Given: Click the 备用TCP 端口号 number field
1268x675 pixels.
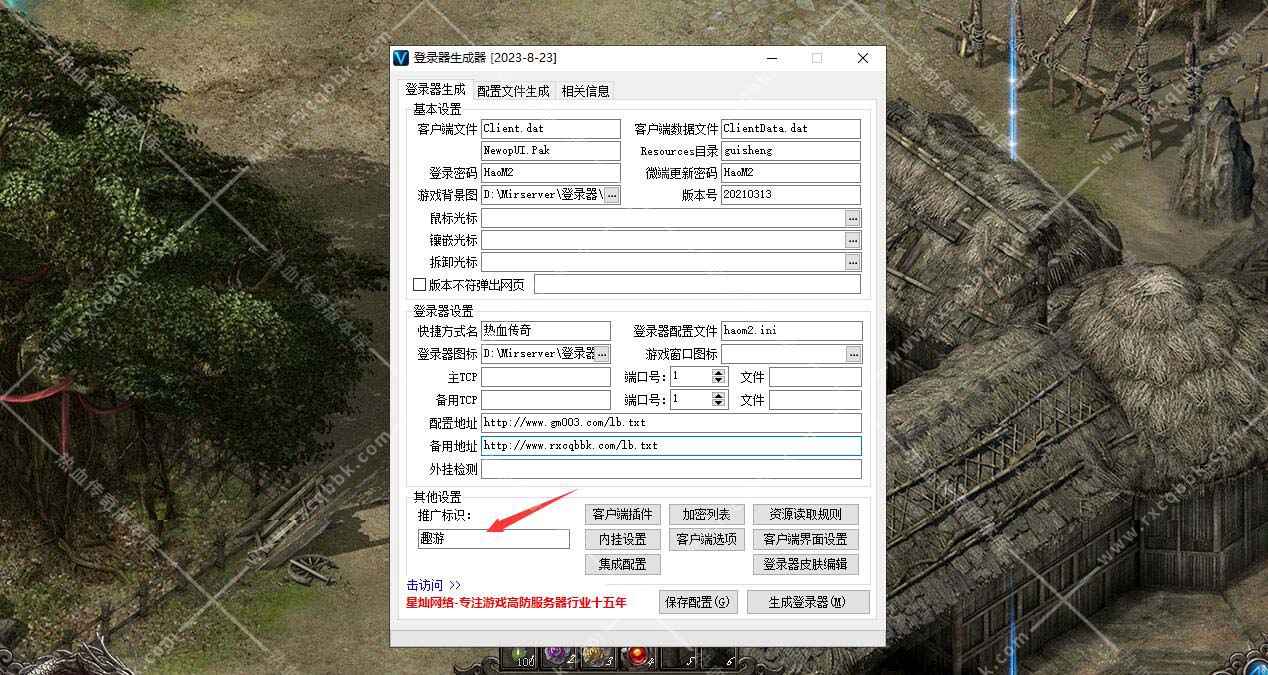Looking at the screenshot, I should click(691, 399).
